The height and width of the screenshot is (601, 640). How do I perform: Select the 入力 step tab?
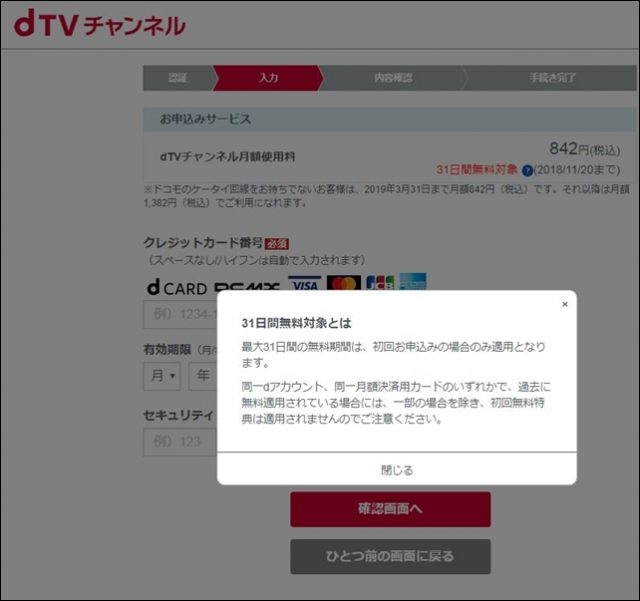pyautogui.click(x=268, y=78)
